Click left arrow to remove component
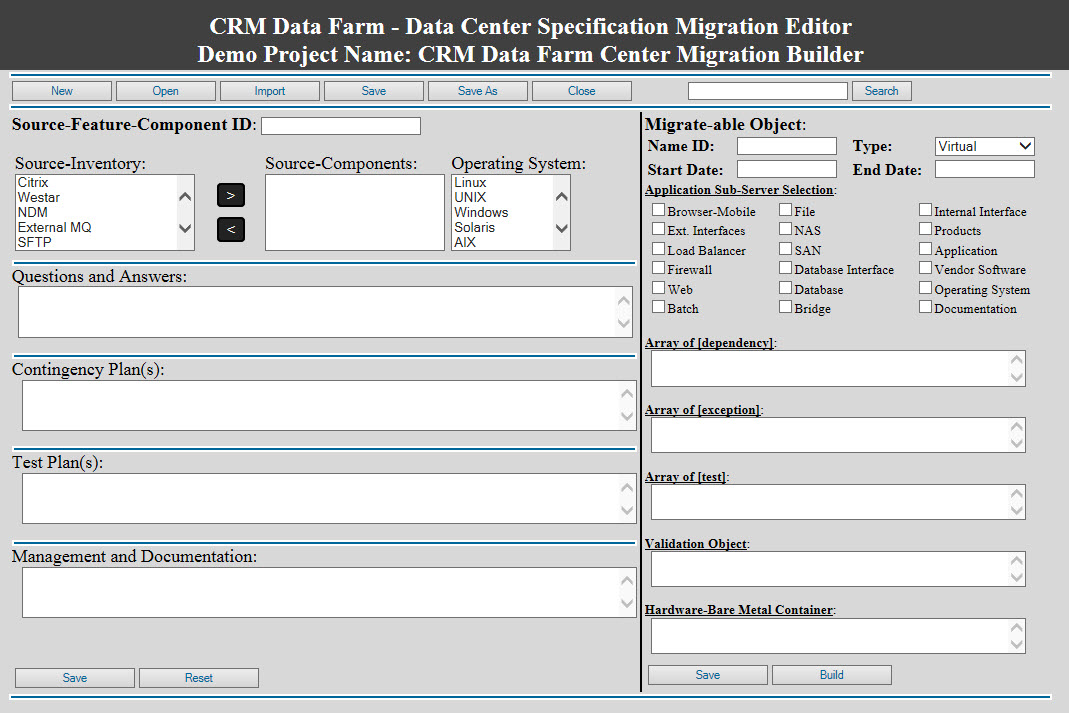1069x713 pixels. click(x=230, y=229)
